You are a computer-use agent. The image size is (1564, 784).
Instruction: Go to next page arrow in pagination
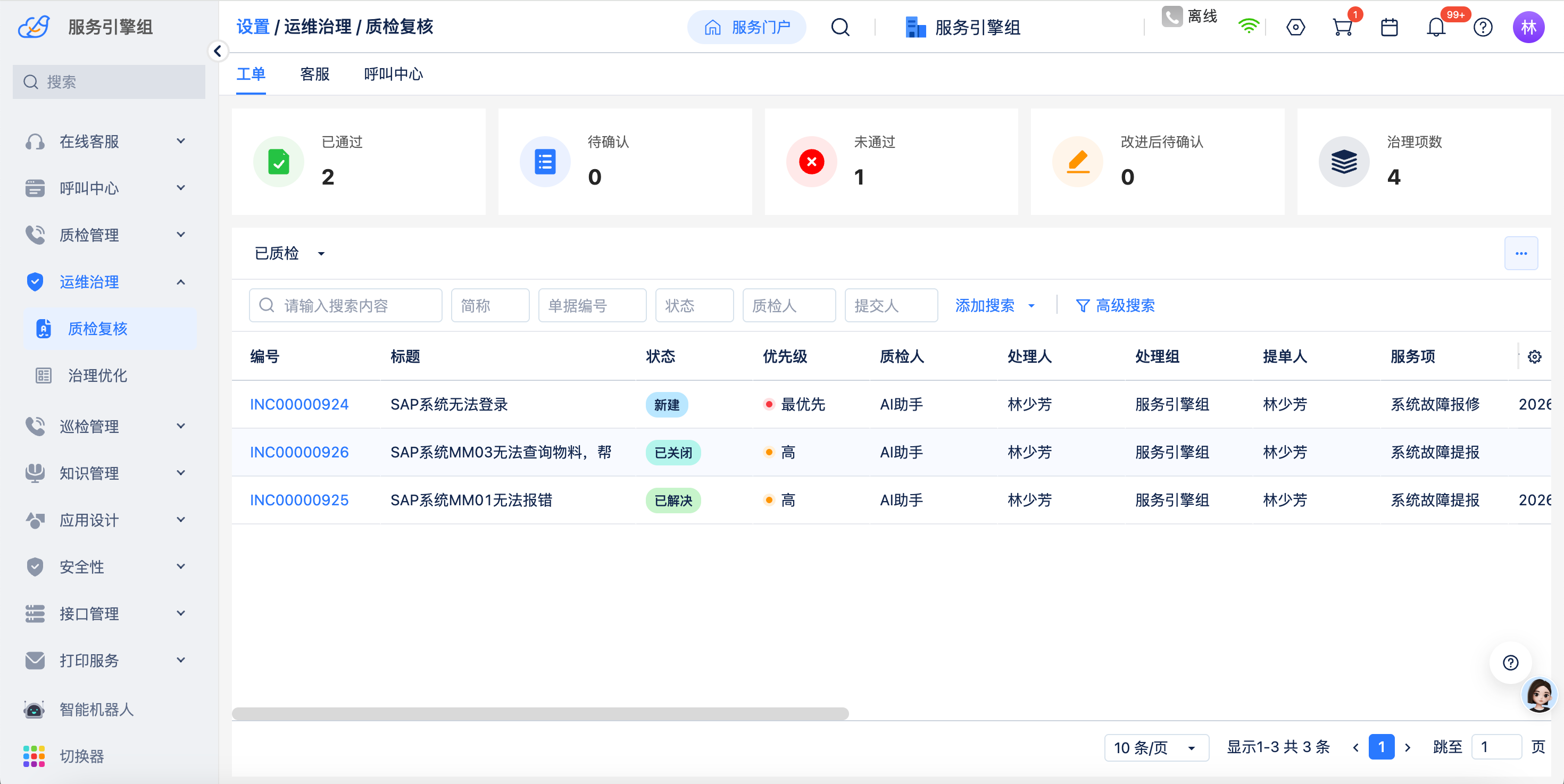coord(1408,747)
